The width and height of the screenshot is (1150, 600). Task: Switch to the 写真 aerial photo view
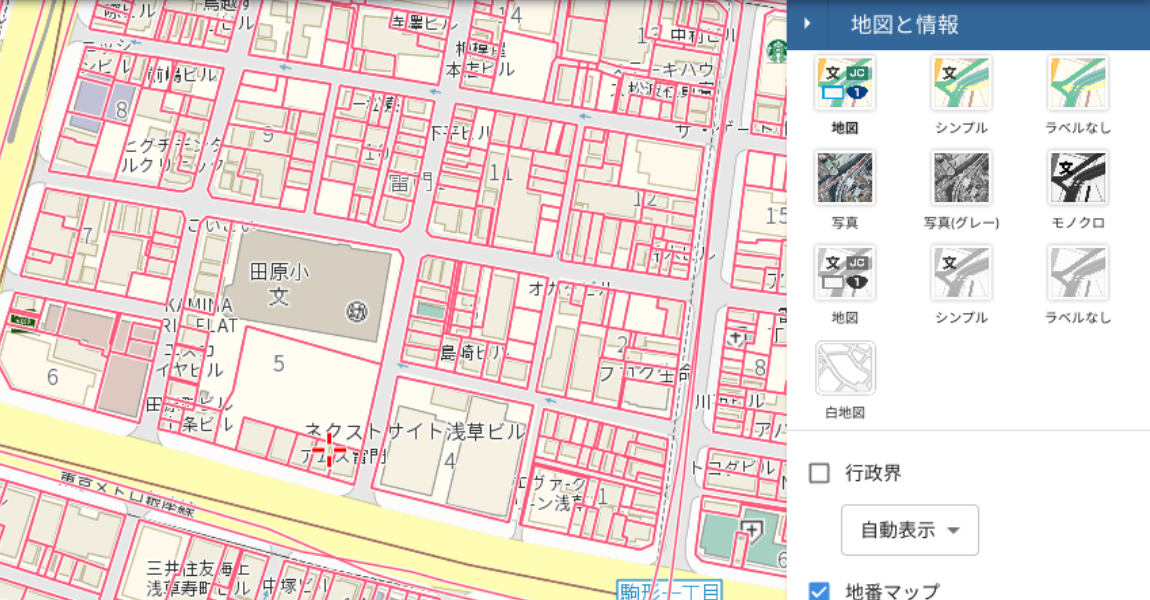[x=845, y=177]
